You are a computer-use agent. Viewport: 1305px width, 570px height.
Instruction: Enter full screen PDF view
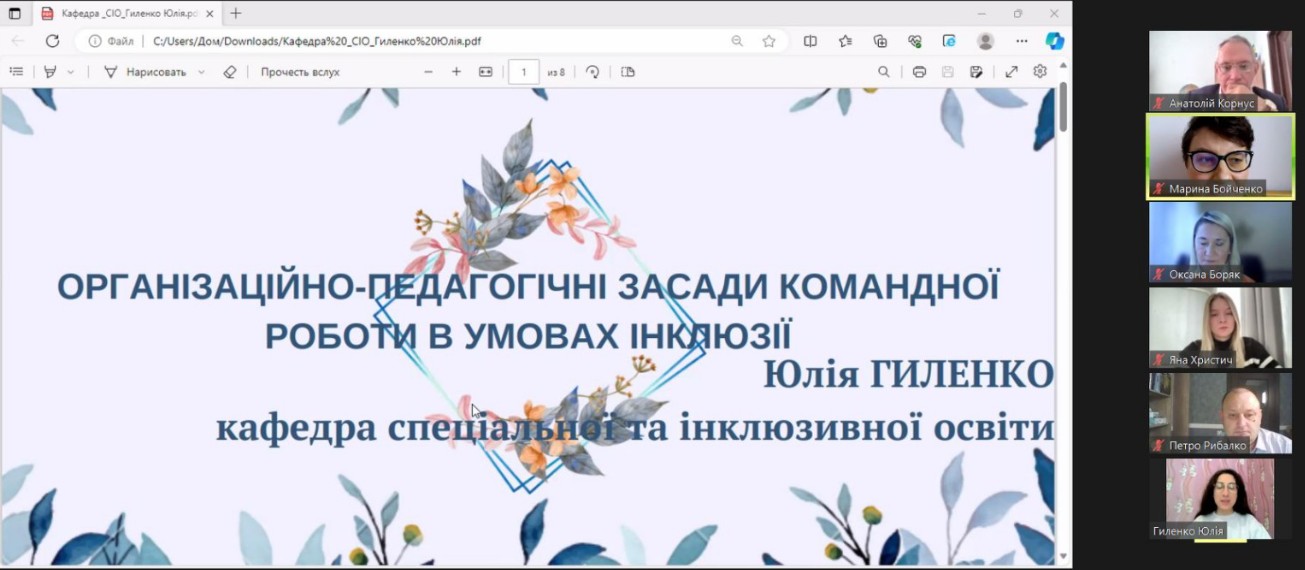[1011, 72]
